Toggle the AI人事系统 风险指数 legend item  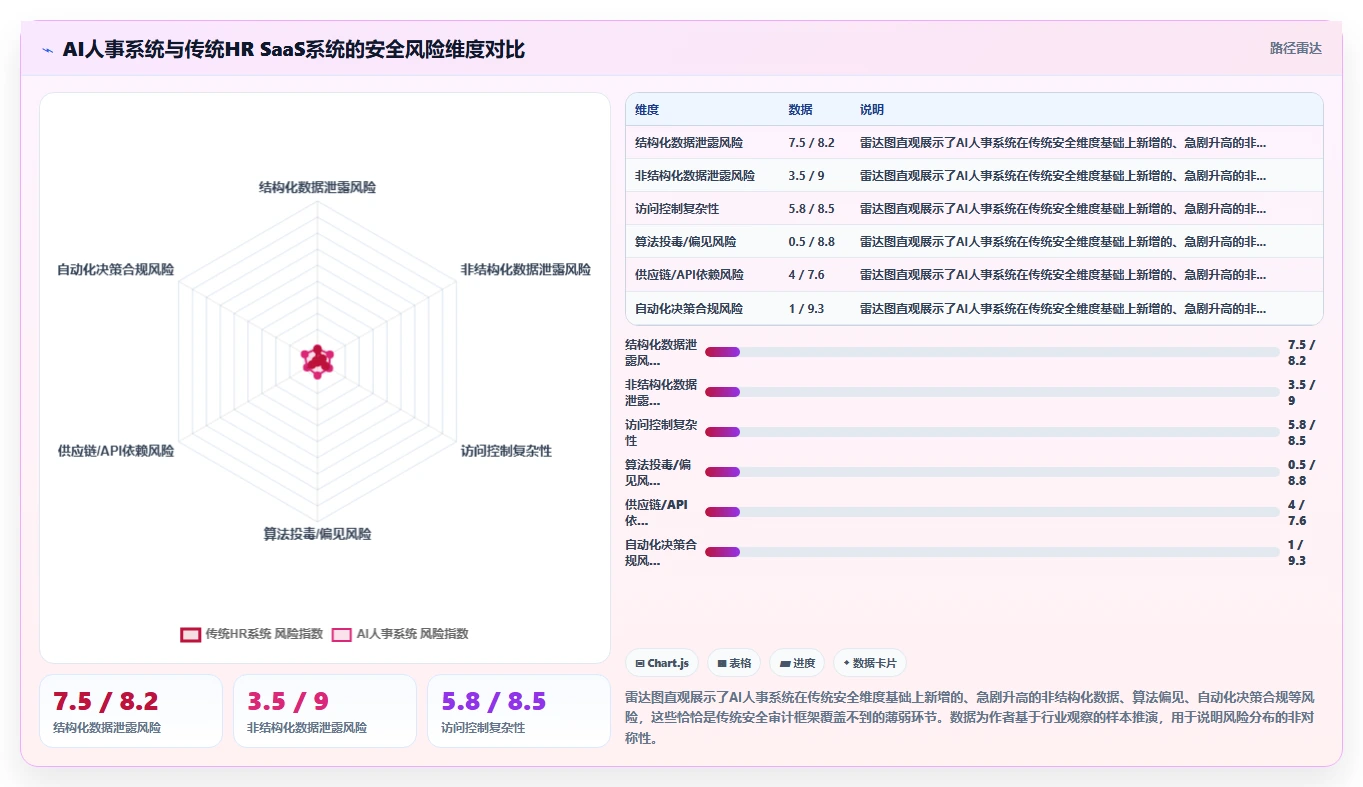400,634
